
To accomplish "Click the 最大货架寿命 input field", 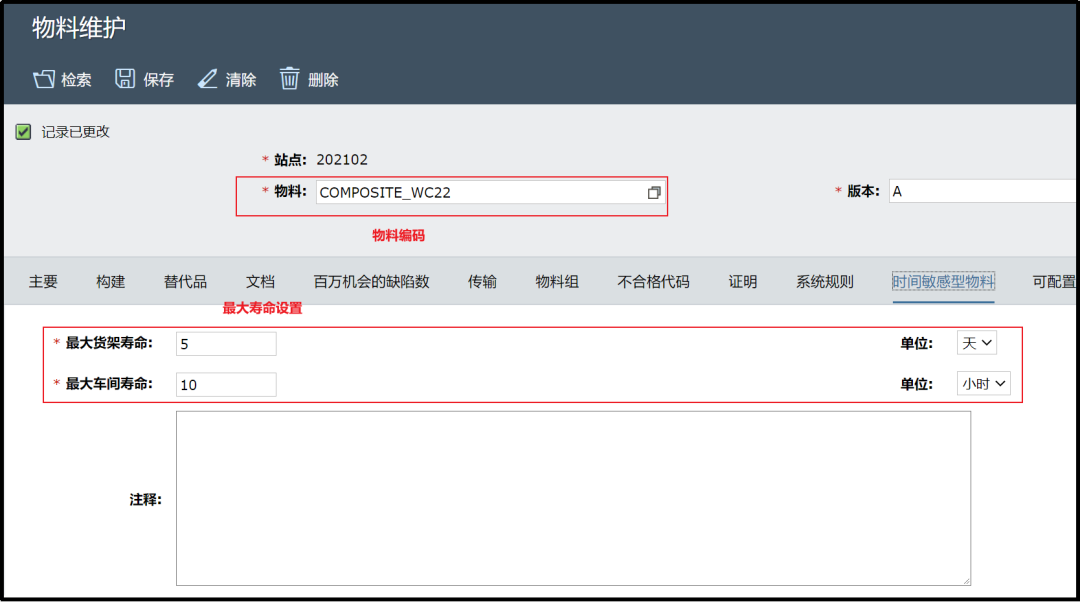I will point(226,344).
